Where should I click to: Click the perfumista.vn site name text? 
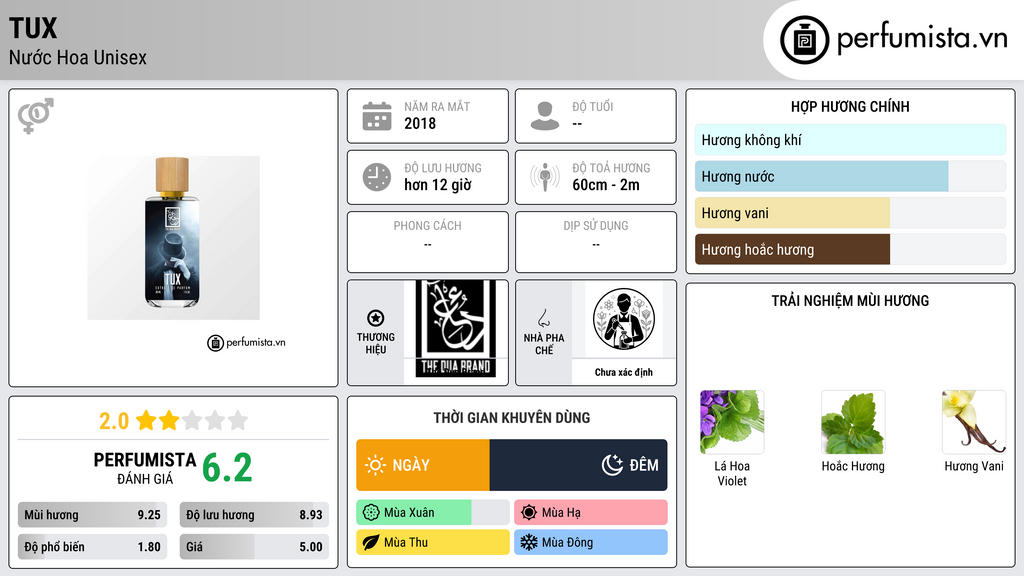(922, 38)
